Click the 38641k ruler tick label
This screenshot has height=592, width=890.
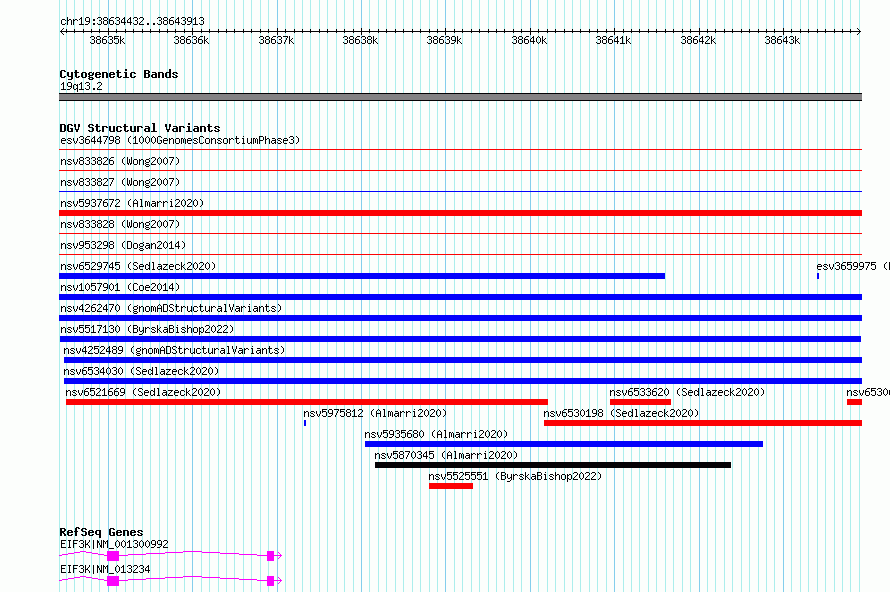point(613,40)
